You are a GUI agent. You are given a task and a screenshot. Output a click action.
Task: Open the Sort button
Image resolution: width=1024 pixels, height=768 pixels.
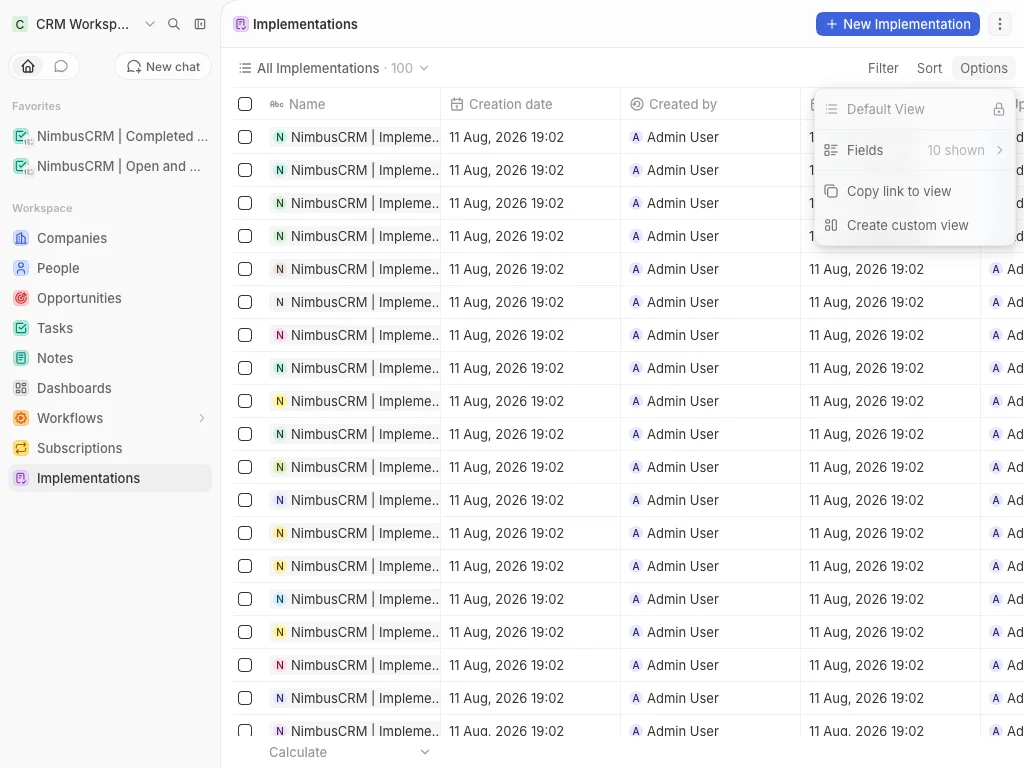929,68
